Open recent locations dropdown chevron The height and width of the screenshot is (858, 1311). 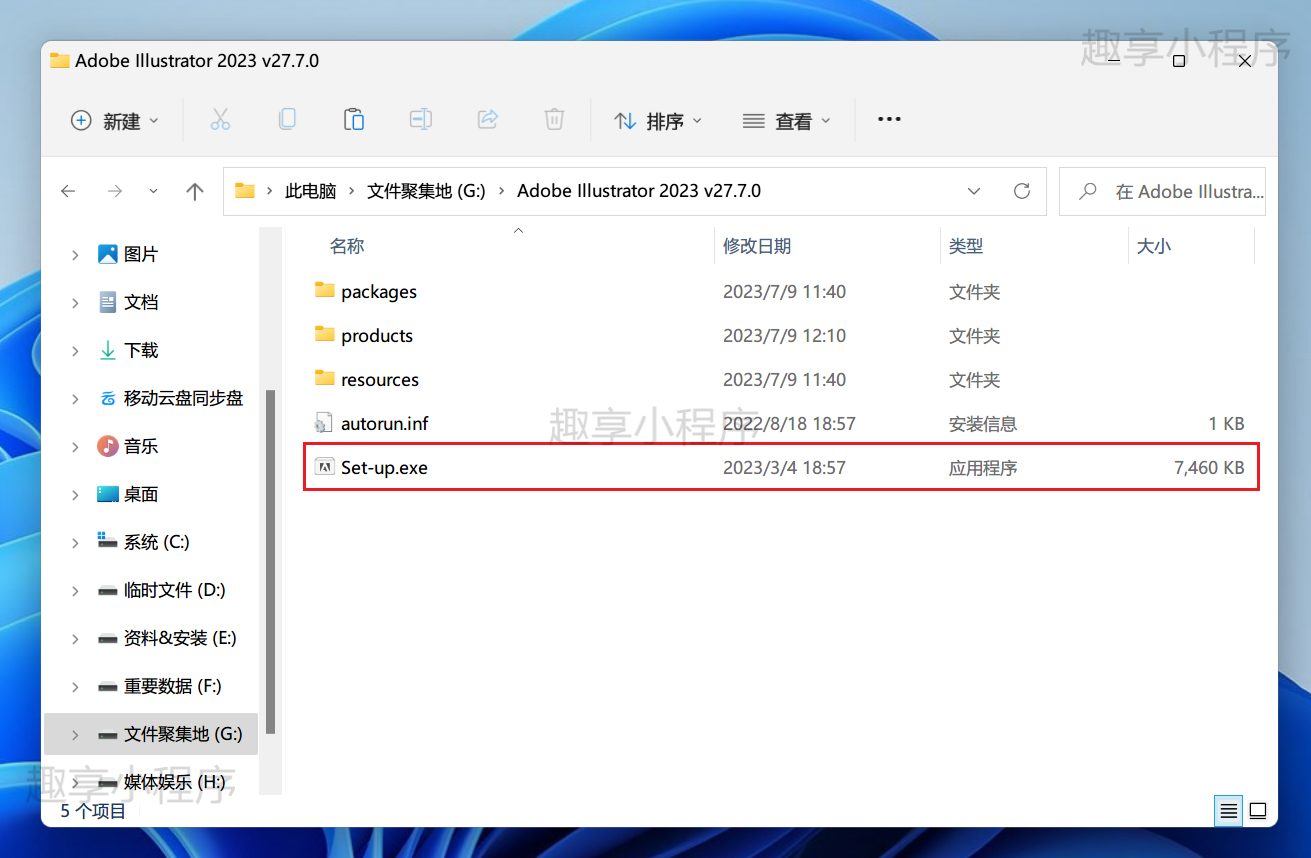[x=153, y=191]
